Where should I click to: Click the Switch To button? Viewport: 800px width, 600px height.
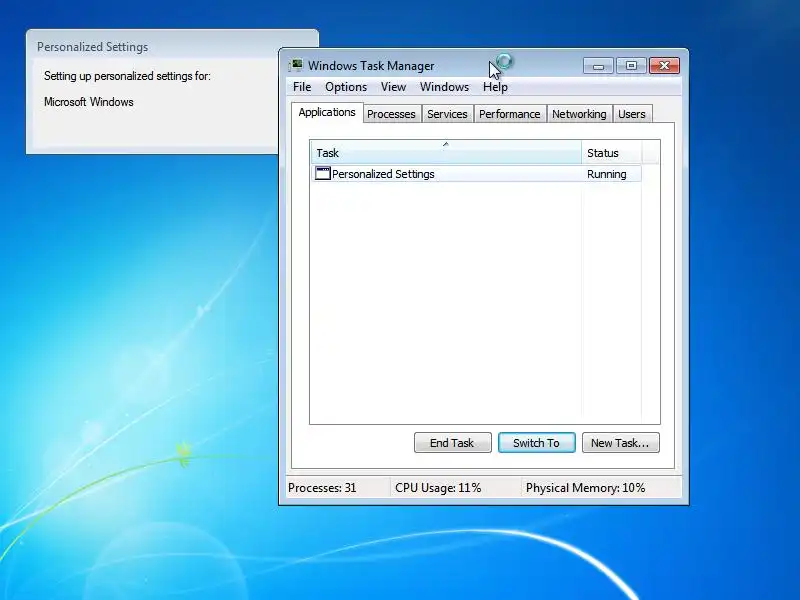[536, 442]
